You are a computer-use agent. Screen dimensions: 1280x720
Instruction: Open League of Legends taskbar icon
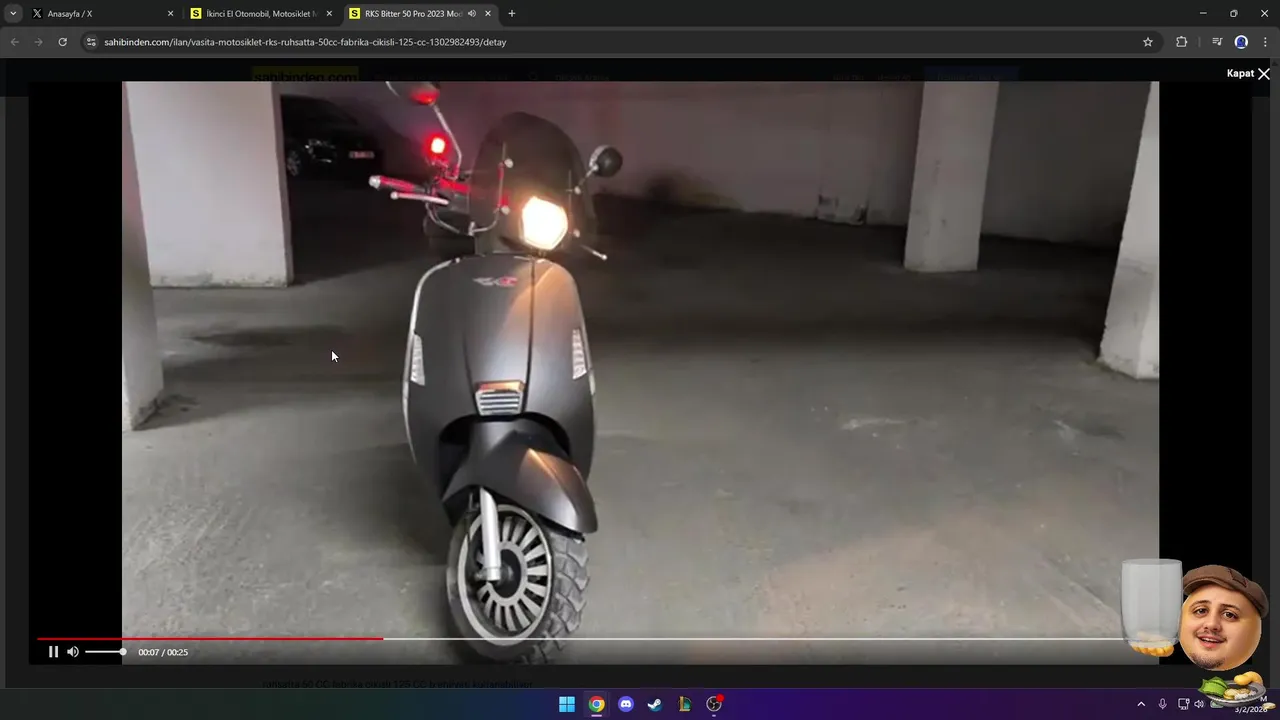pyautogui.click(x=685, y=704)
